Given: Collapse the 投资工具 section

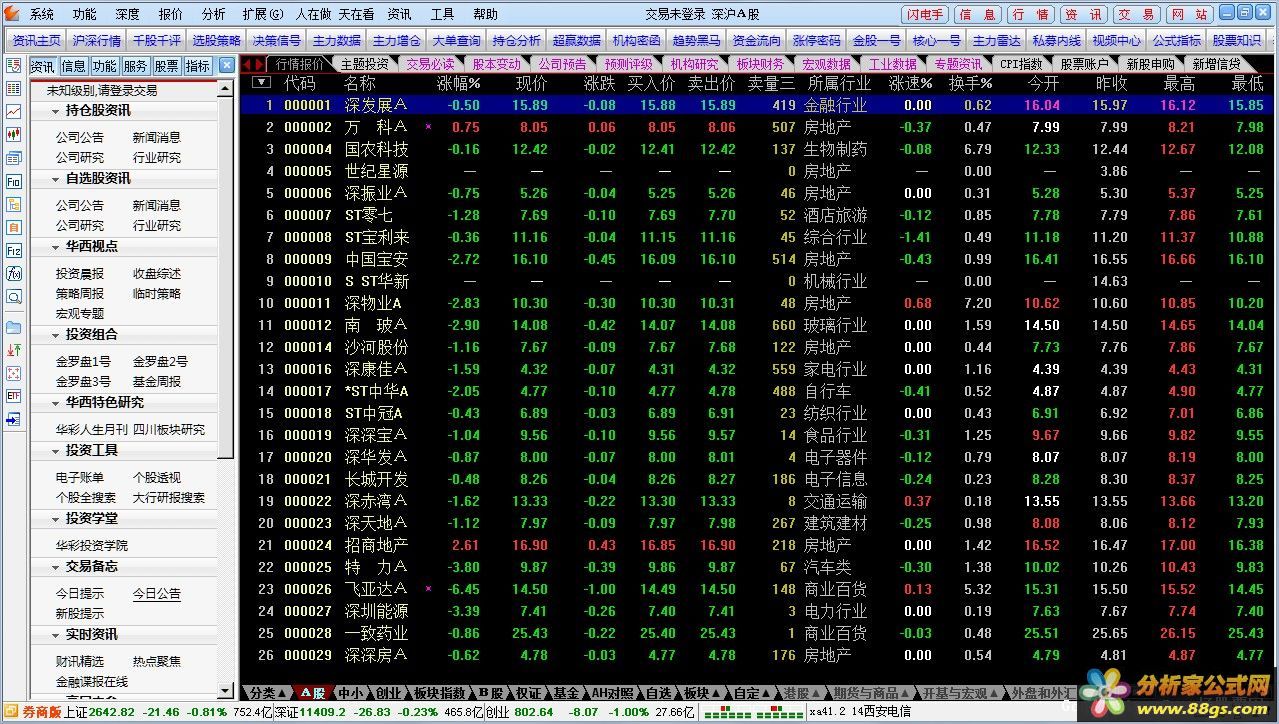Looking at the screenshot, I should [x=56, y=451].
